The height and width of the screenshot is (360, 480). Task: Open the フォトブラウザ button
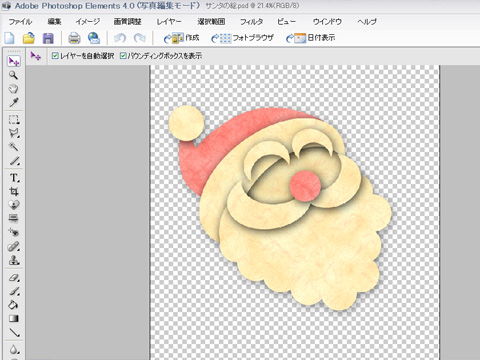(242, 38)
